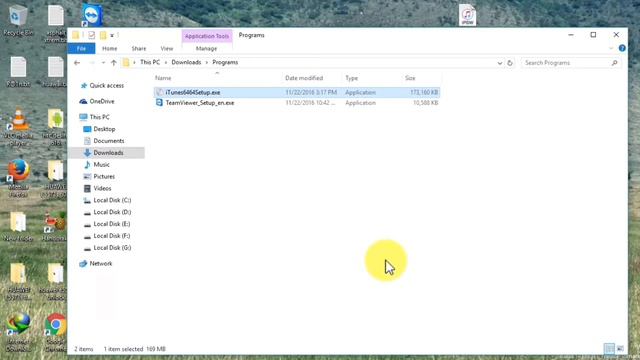Screen dimensions: 640x360
Task: Open Documents in navigation pane
Action: 109,141
